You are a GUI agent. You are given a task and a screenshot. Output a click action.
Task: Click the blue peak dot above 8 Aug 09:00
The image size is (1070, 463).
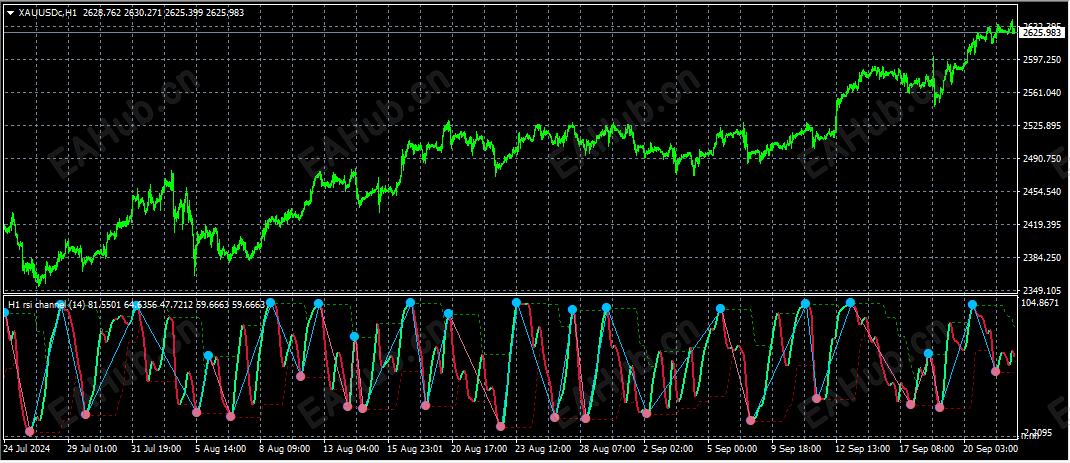(x=270, y=303)
